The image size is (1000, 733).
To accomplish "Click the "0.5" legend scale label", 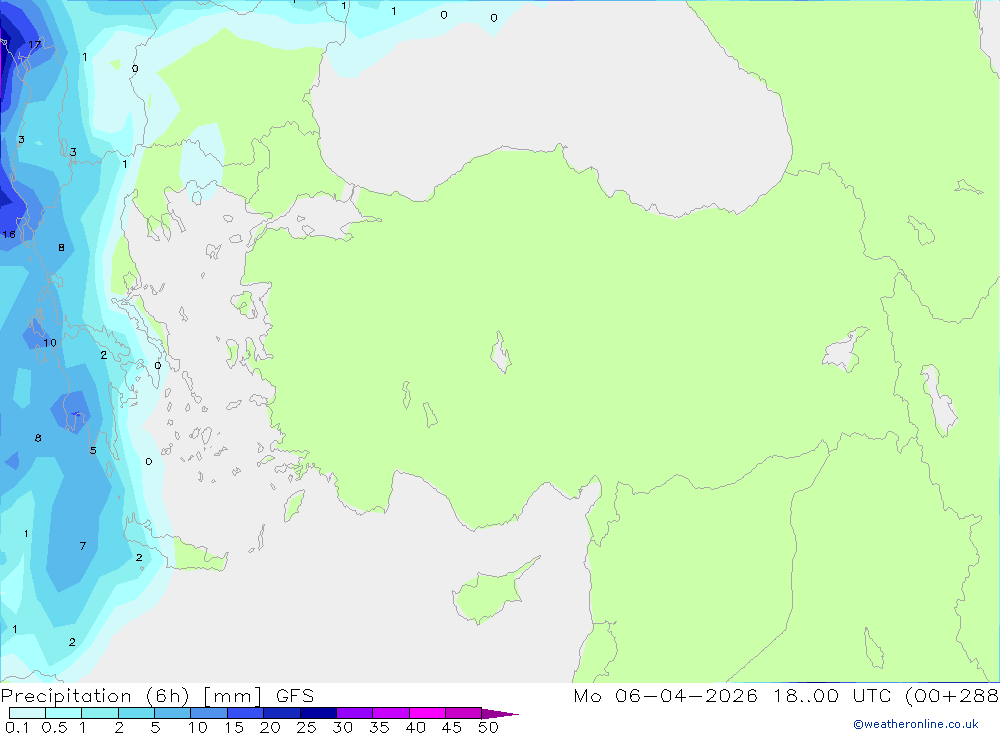I will [54, 727].
